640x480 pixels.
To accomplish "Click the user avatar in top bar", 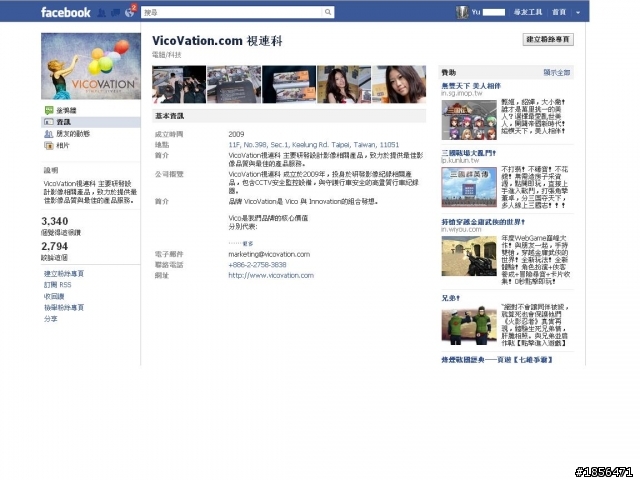I will 462,12.
